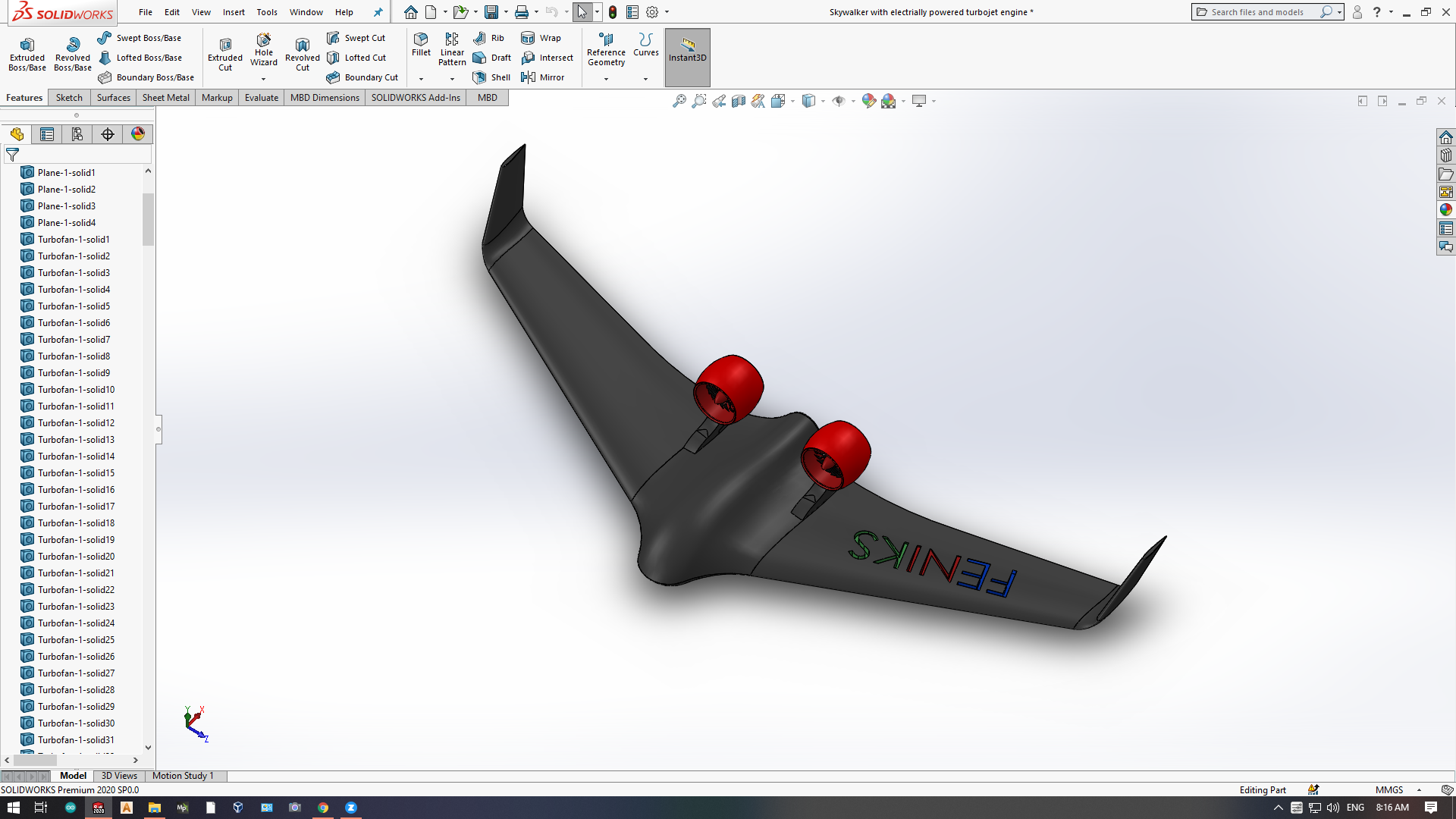Click the Zoom to Fit icon
Viewport: 1456px width, 819px height.
(x=679, y=101)
